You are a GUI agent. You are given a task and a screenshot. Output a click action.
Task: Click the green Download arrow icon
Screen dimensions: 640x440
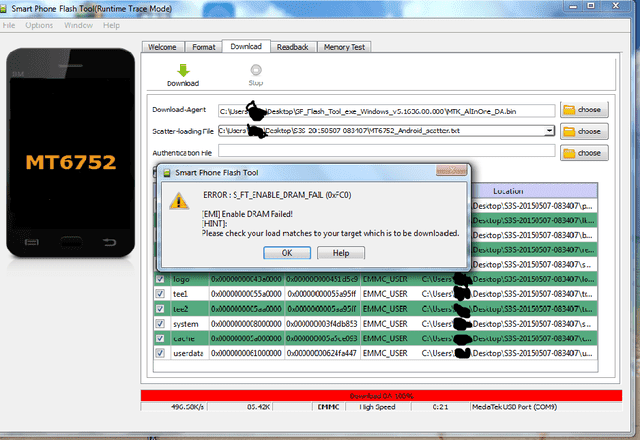[x=183, y=70]
